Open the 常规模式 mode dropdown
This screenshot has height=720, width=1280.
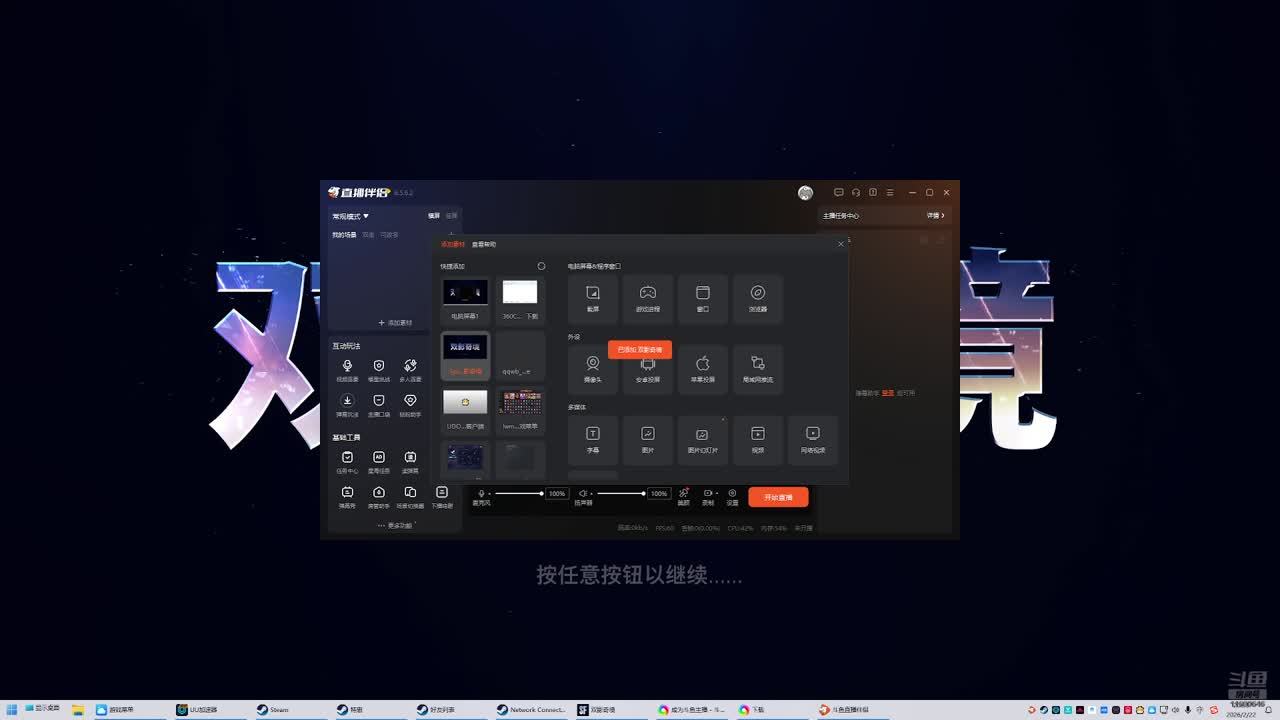click(x=351, y=216)
